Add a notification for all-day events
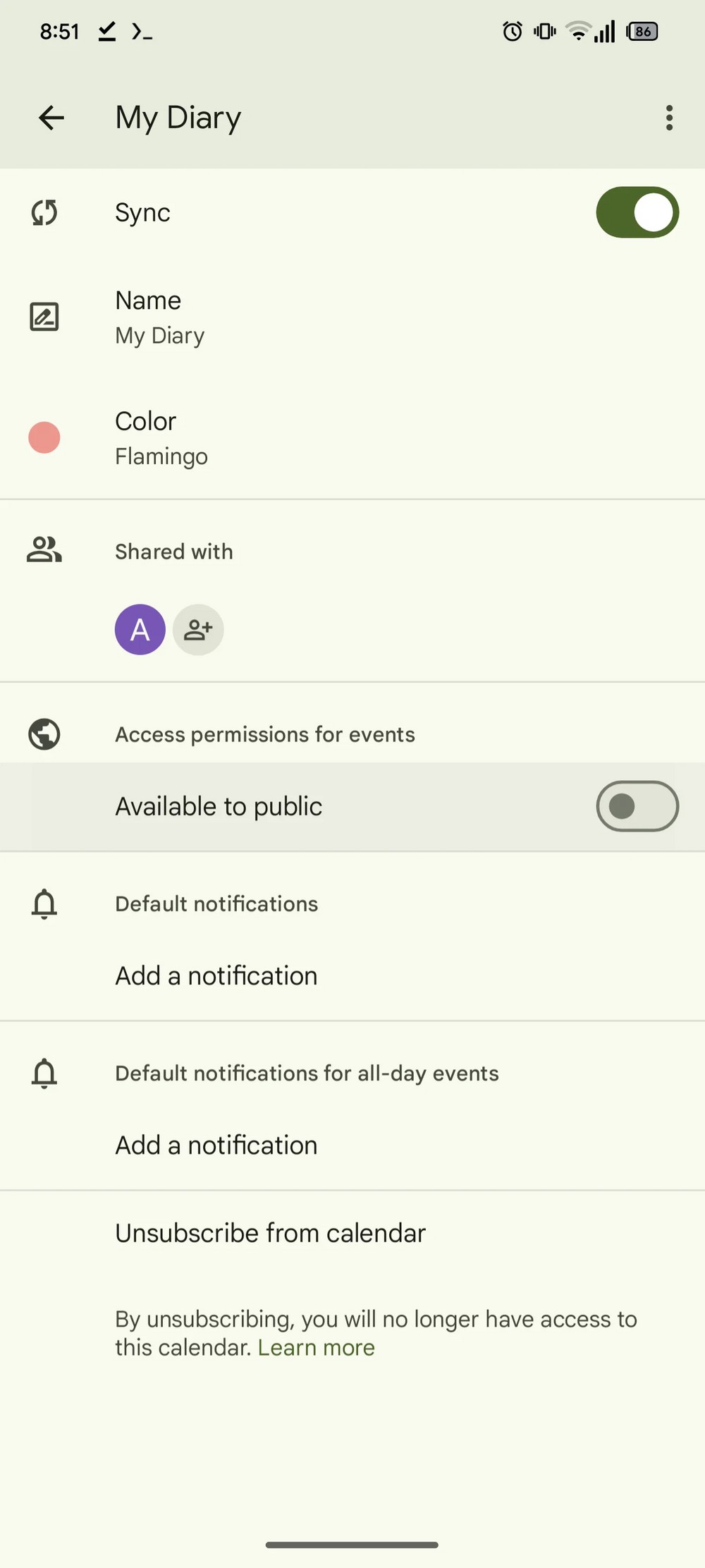This screenshot has width=705, height=1568. [x=216, y=1145]
